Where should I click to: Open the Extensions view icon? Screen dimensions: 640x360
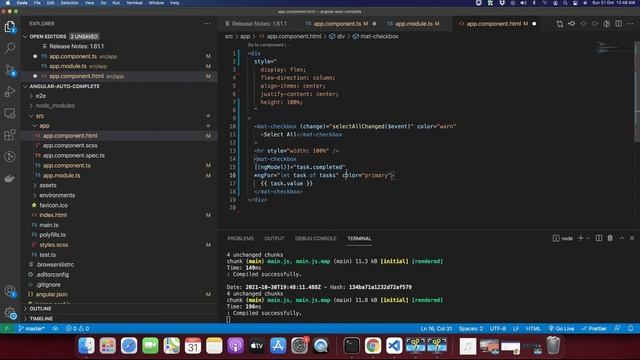tap(10, 135)
